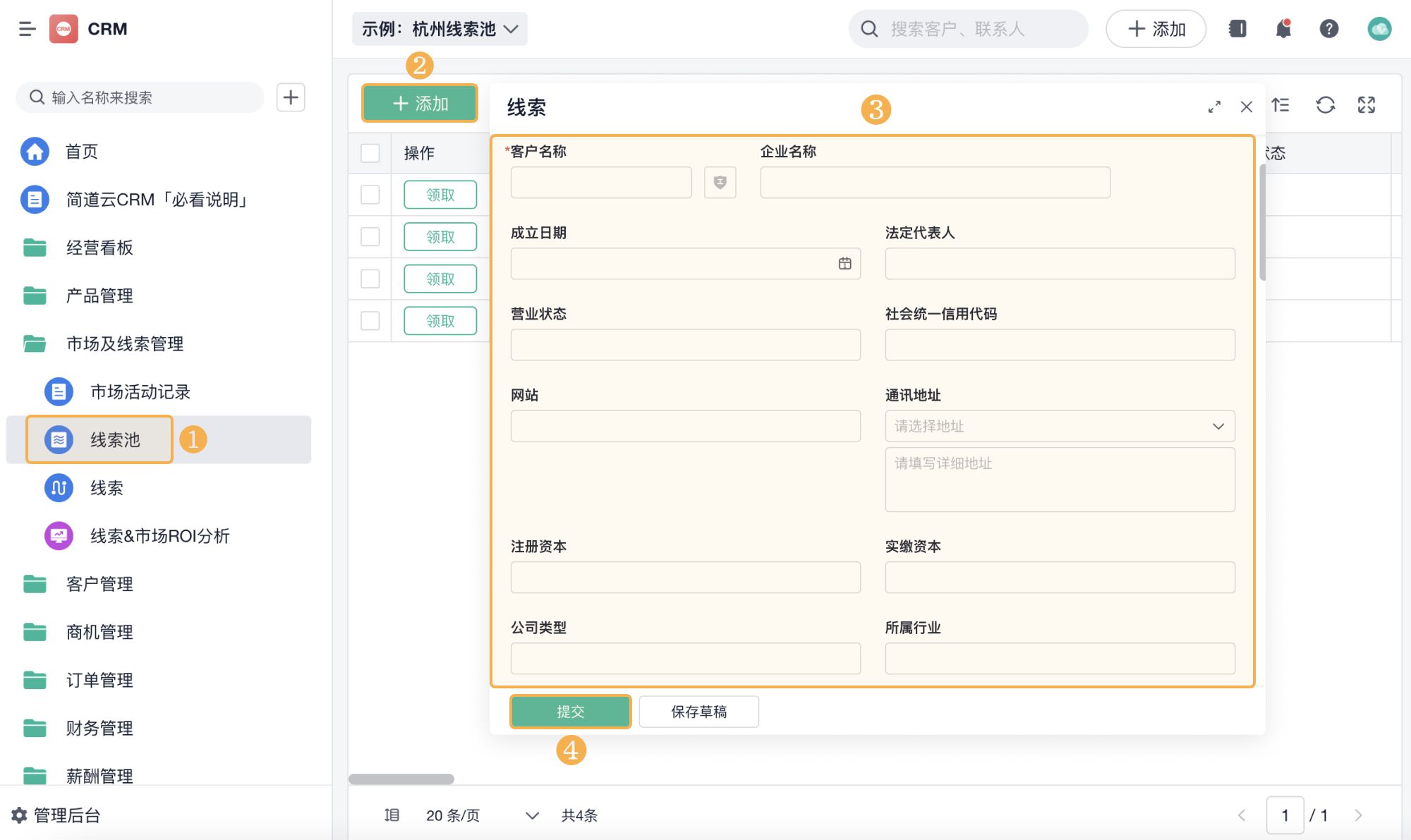
Task: Check the last row's checkbox
Action: point(370,321)
